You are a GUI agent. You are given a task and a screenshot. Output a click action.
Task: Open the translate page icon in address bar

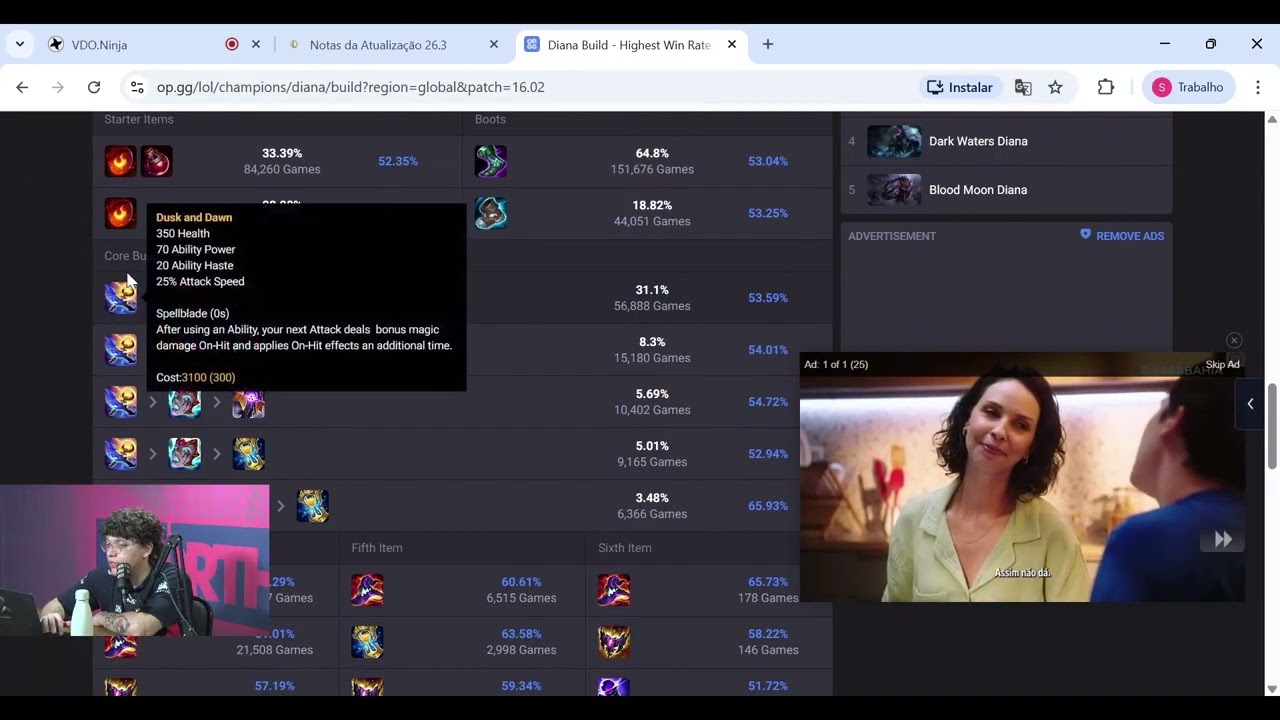(x=1023, y=87)
